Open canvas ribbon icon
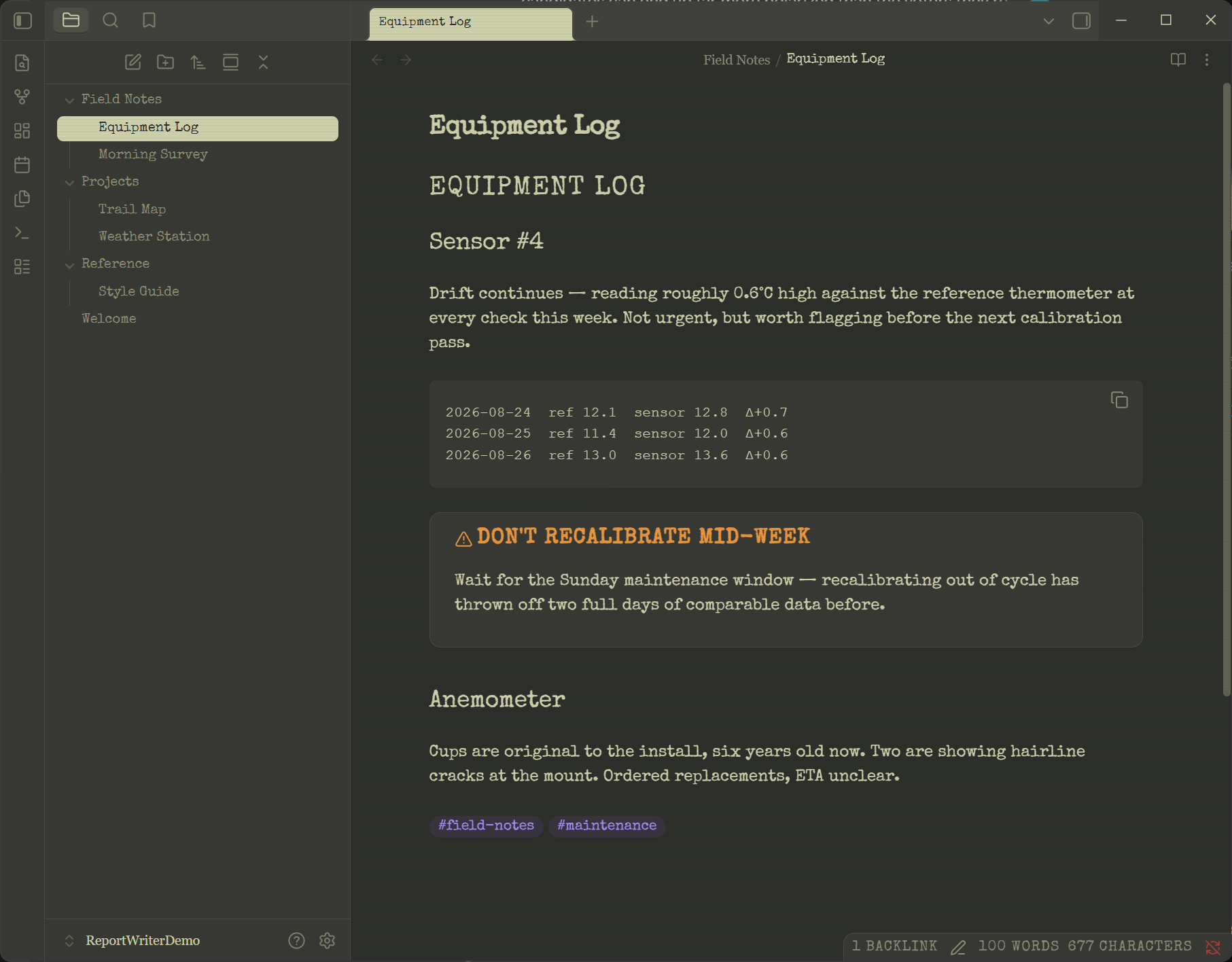 pyautogui.click(x=22, y=131)
